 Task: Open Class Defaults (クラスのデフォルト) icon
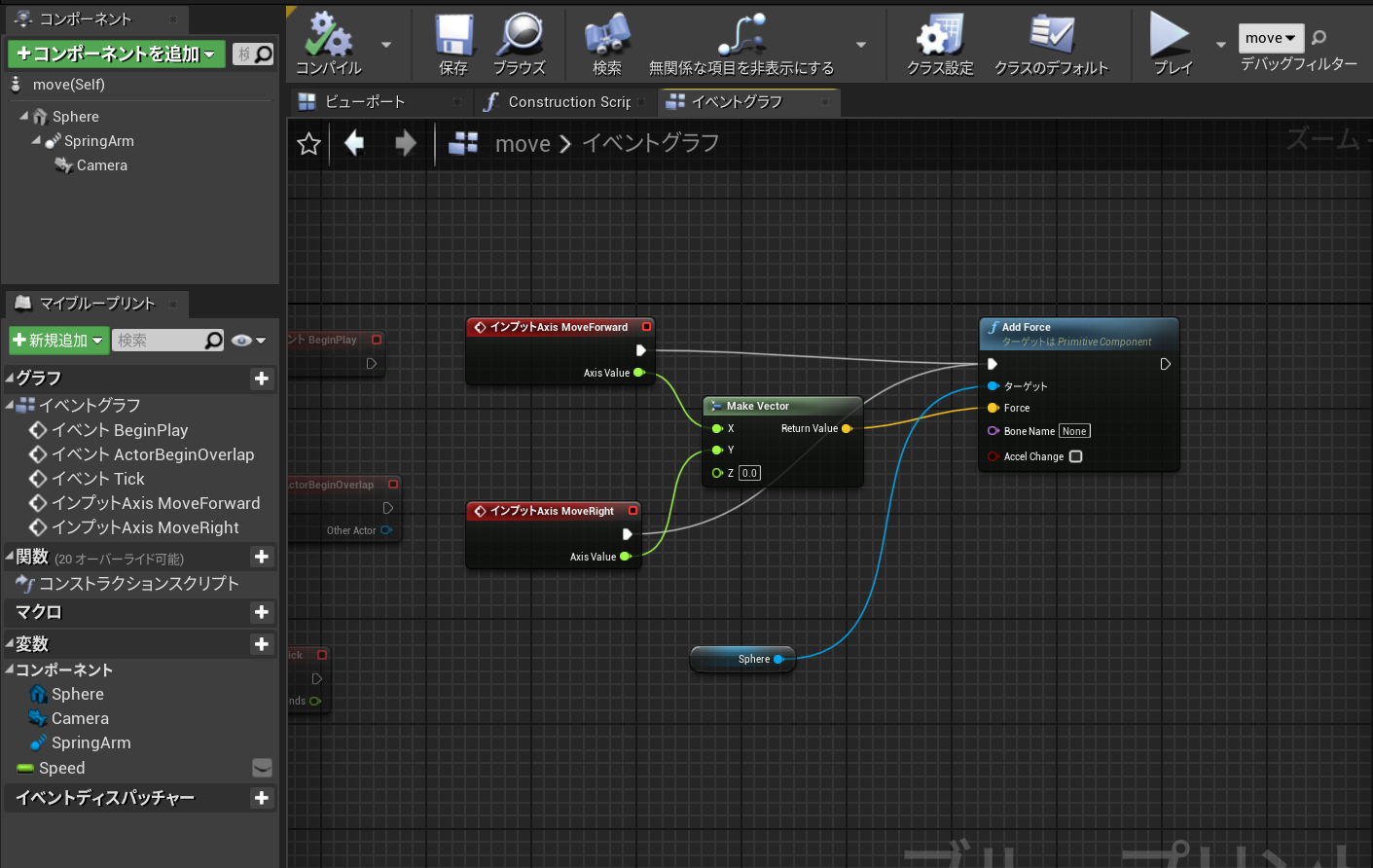(1051, 36)
